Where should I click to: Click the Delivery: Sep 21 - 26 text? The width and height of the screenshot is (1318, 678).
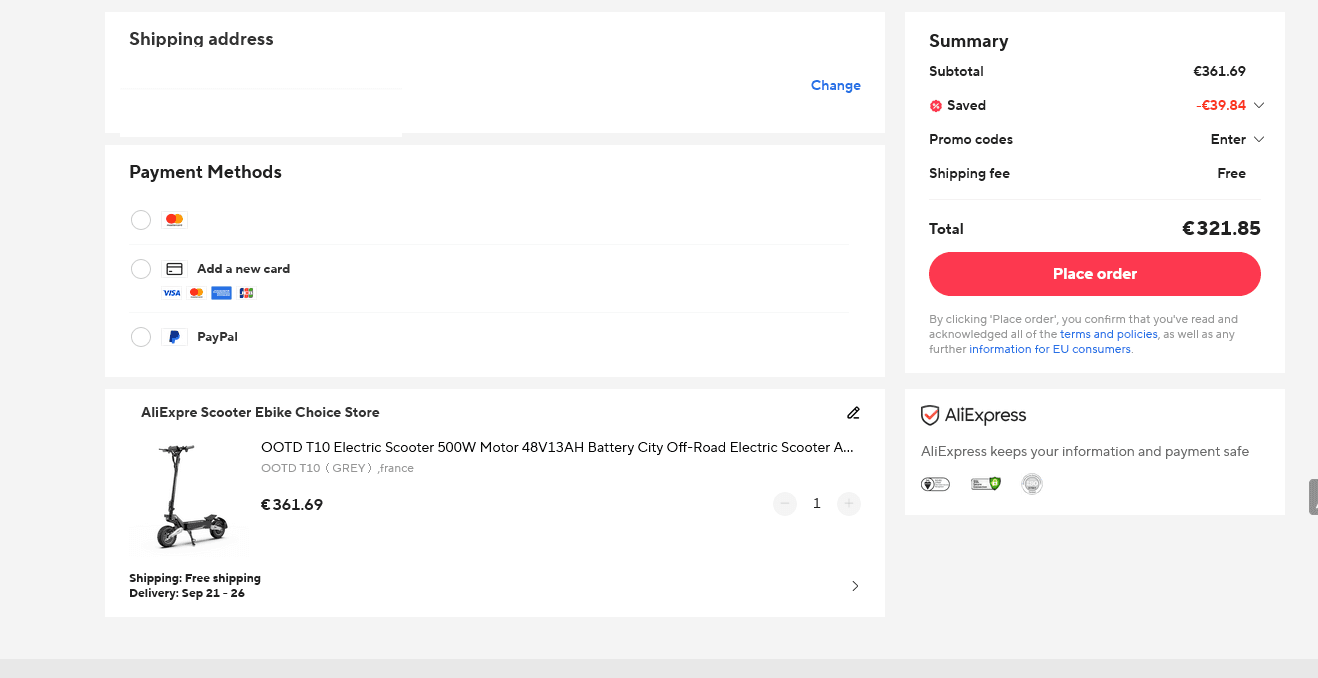click(x=187, y=593)
